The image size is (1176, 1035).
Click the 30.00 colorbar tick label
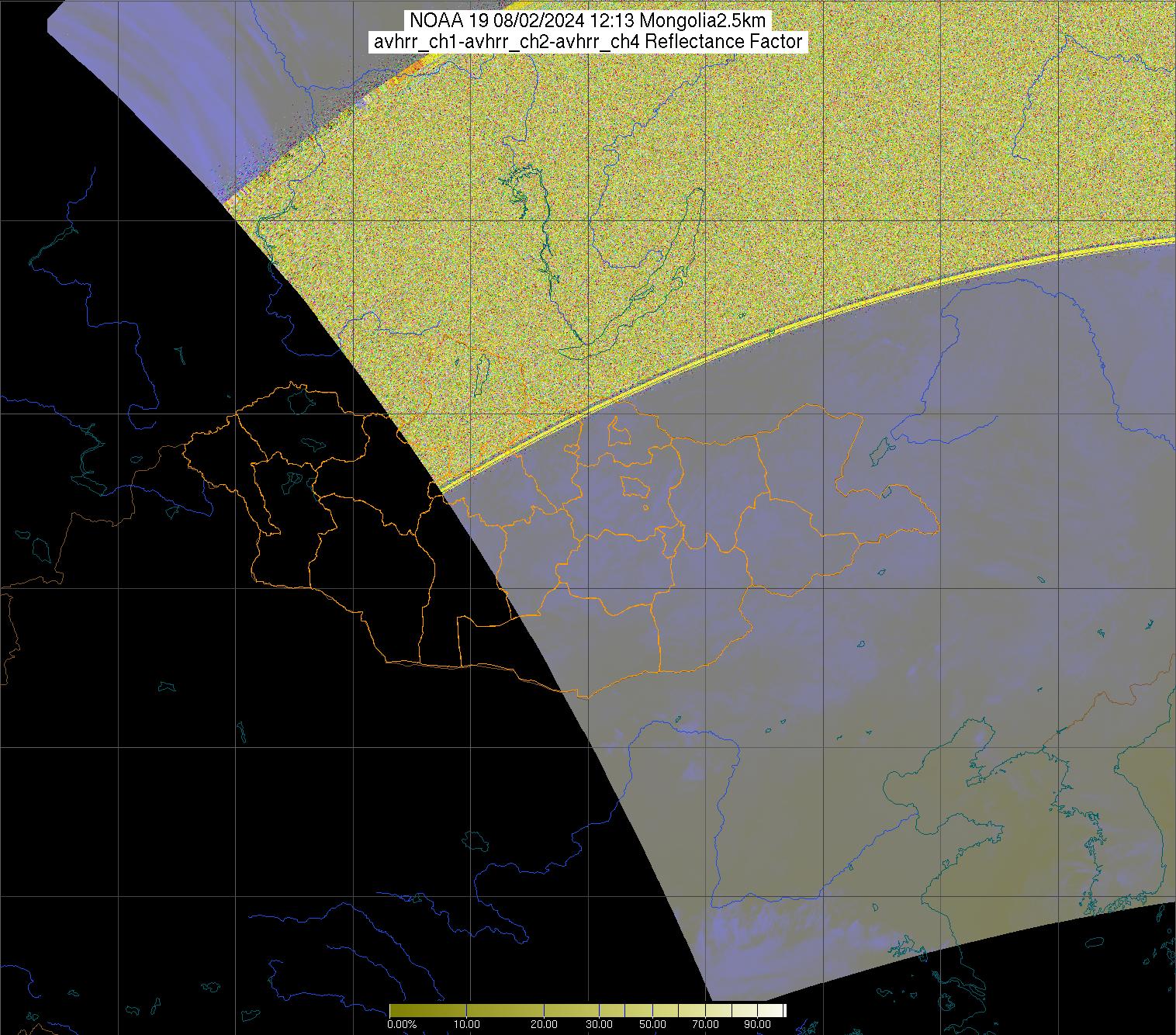tap(599, 1023)
